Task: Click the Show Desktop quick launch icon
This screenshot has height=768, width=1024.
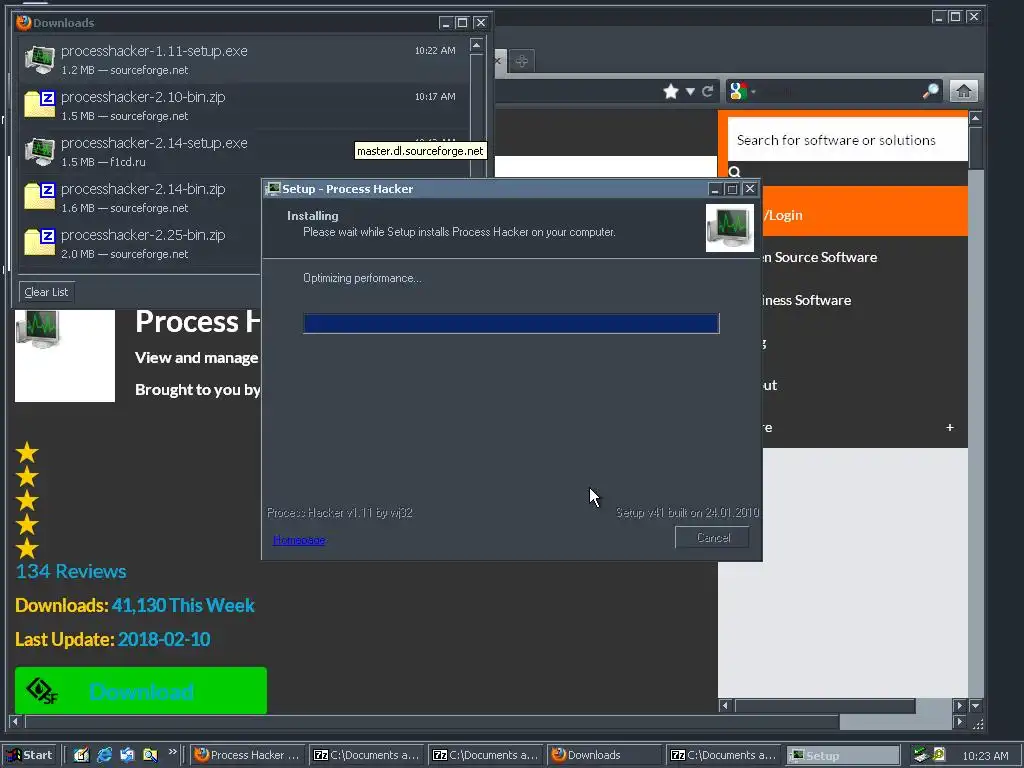Action: [x=81, y=755]
